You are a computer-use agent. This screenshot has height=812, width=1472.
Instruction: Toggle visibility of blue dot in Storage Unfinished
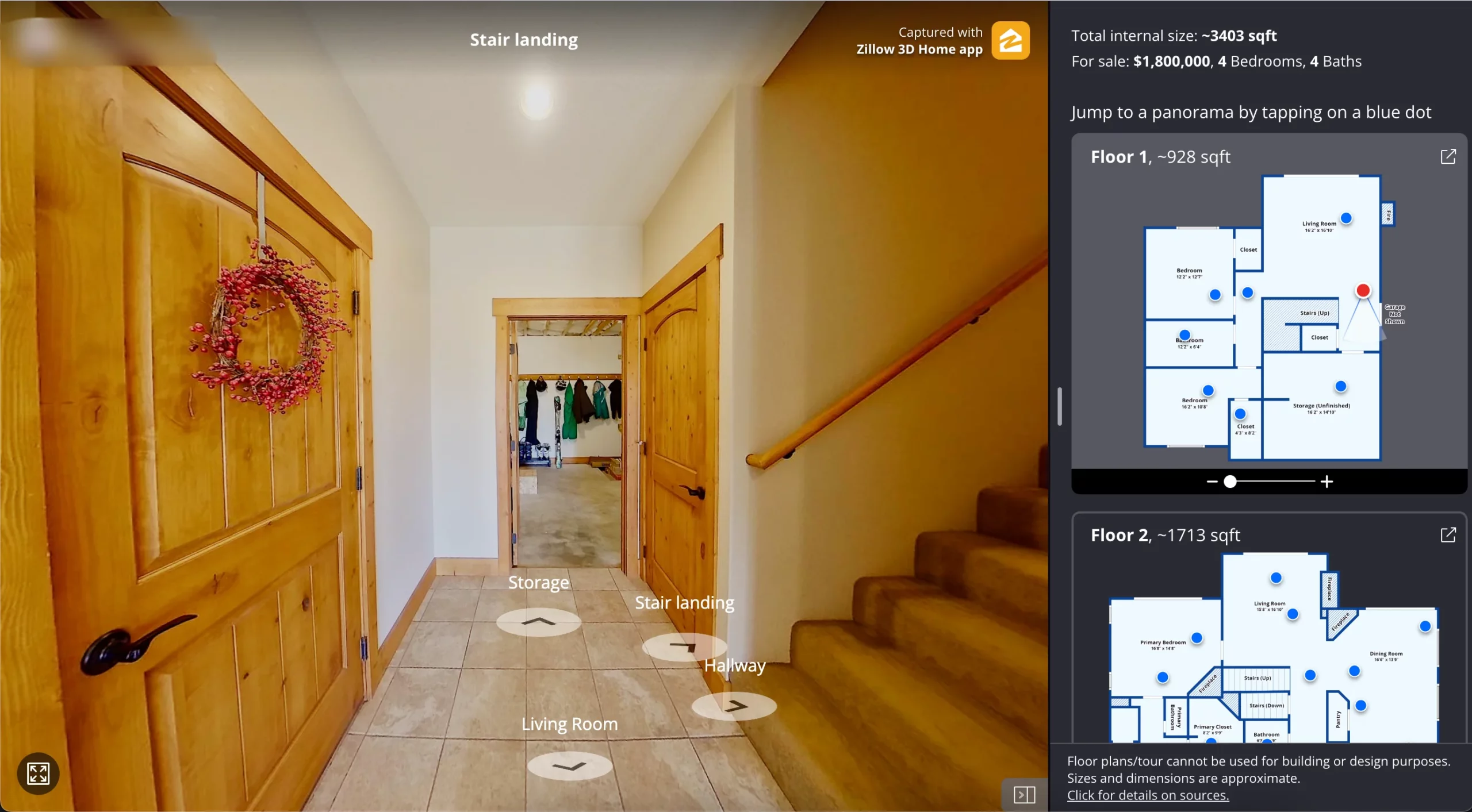coord(1340,386)
